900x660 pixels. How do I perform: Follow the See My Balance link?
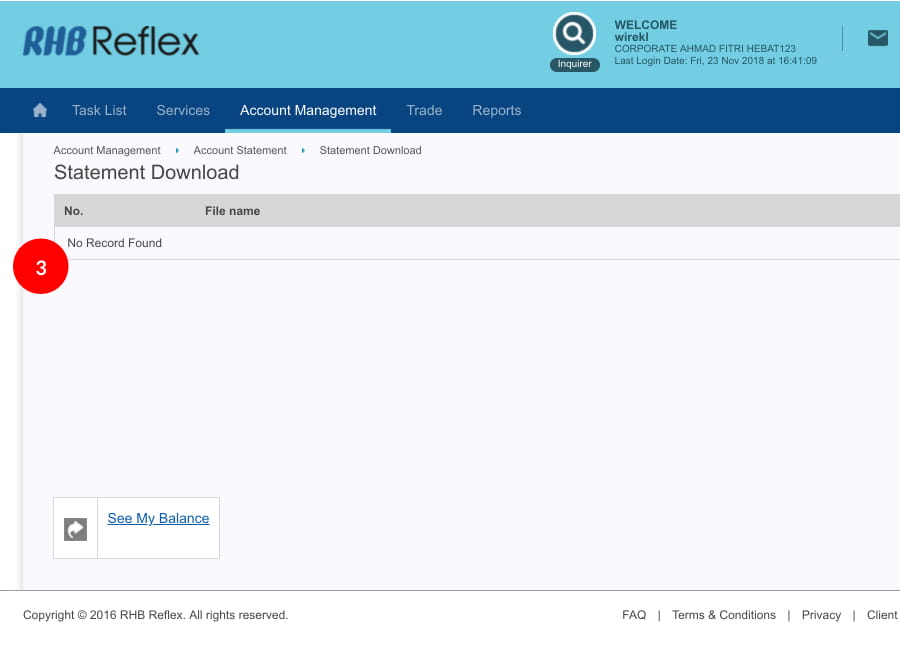pyautogui.click(x=158, y=518)
